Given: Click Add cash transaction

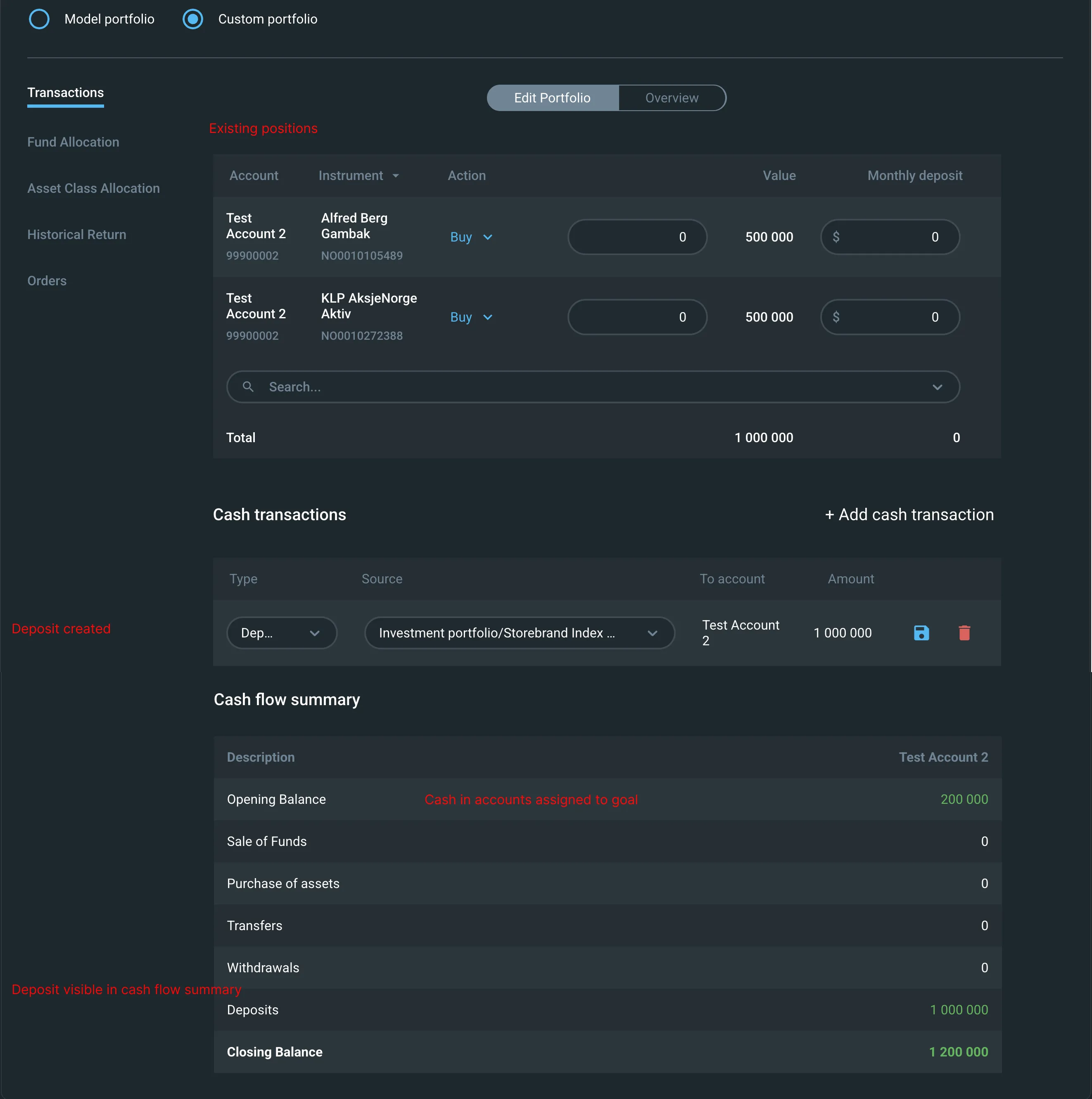Looking at the screenshot, I should click(x=909, y=514).
